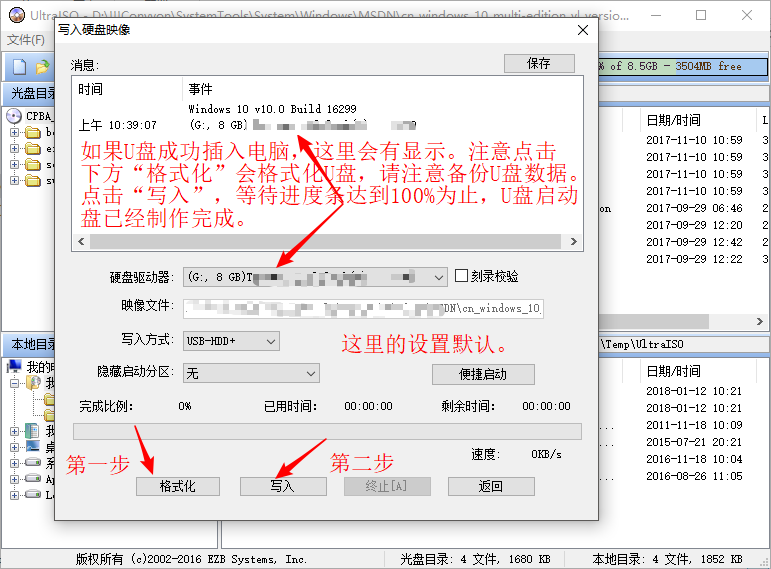Click the 我的 computer icon in local tree

pos(14,366)
